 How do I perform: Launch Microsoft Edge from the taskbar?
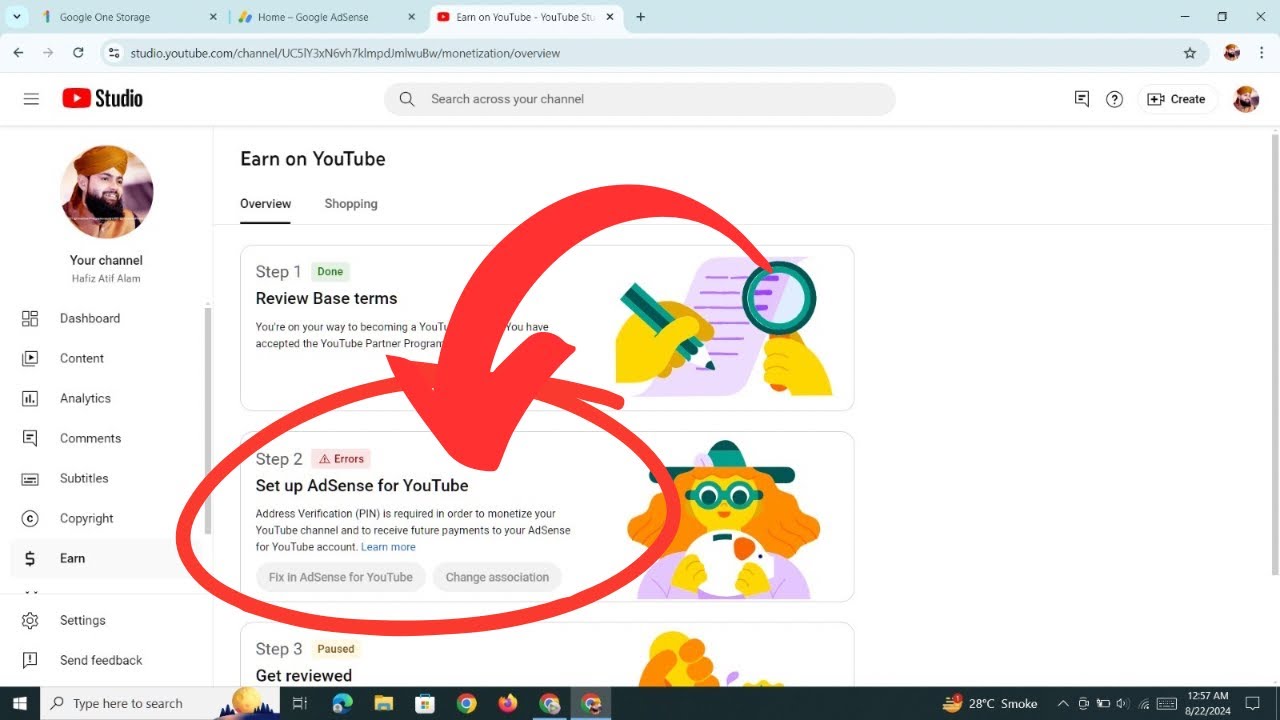(342, 703)
